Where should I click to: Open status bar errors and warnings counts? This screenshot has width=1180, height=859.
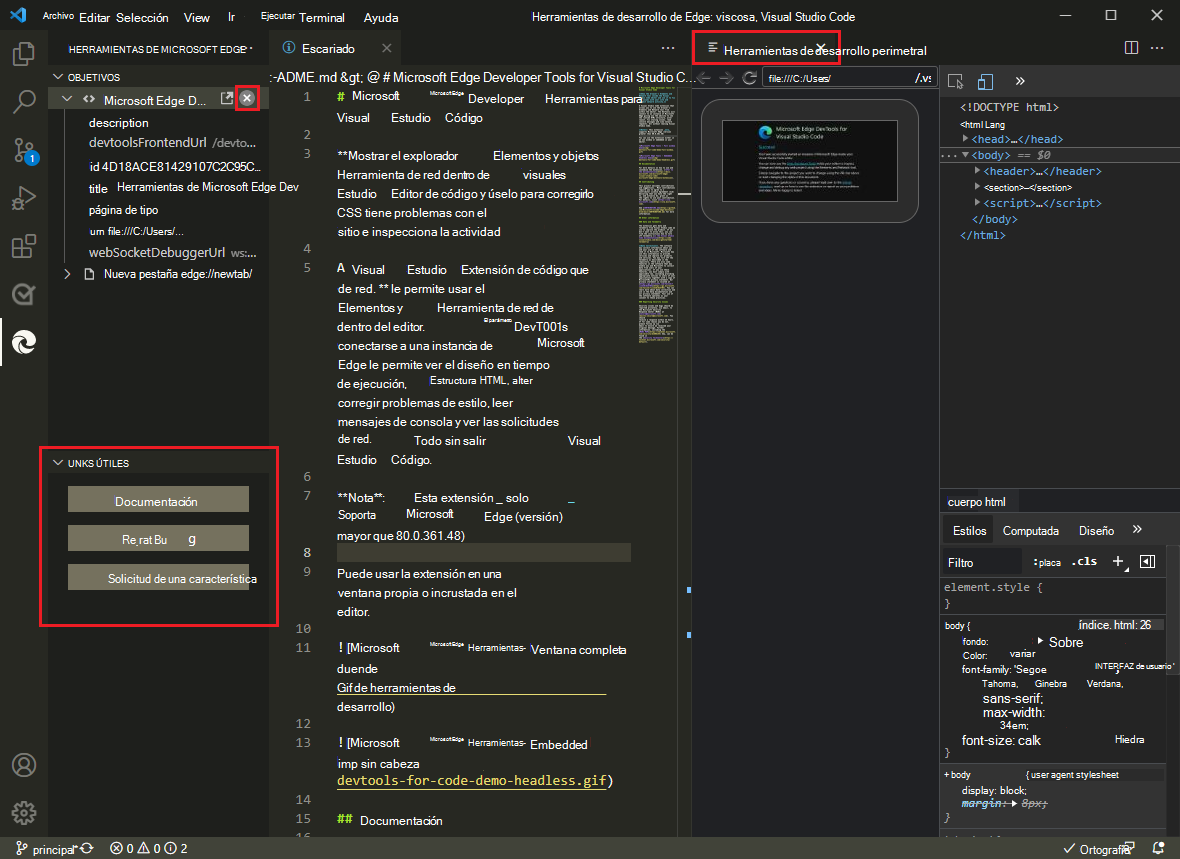(148, 848)
